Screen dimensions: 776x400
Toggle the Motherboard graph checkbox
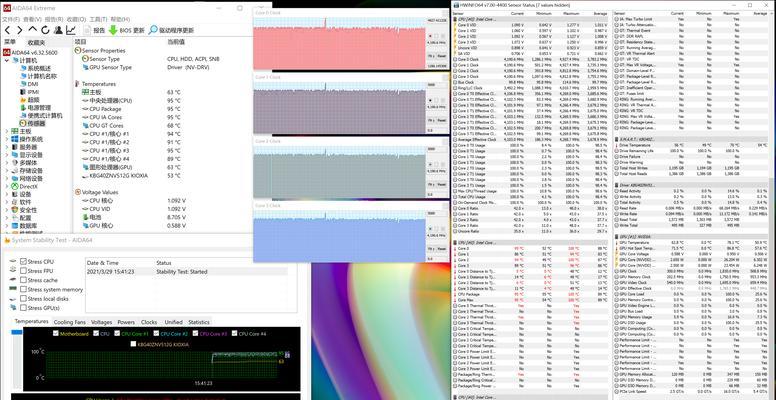tap(56, 334)
